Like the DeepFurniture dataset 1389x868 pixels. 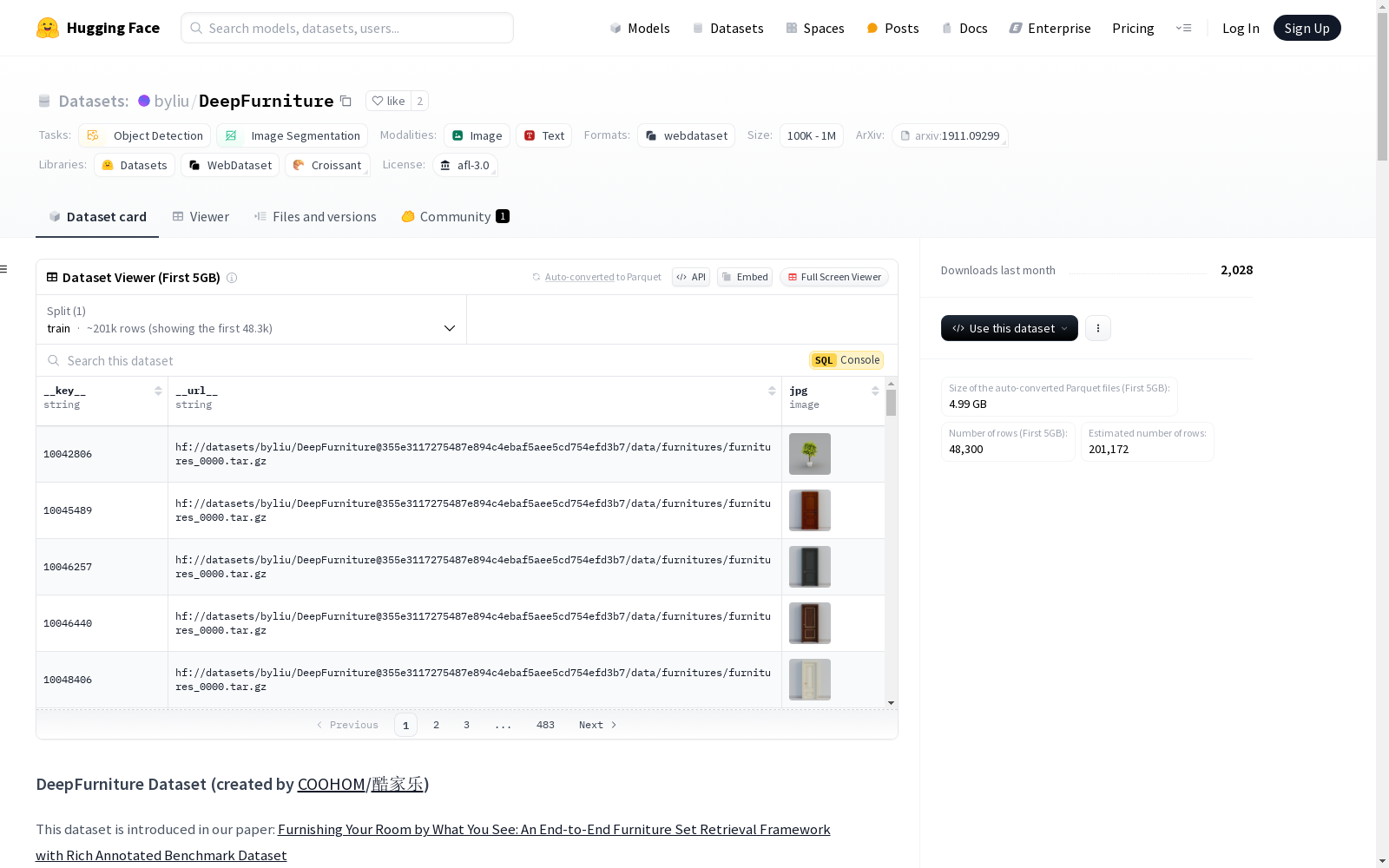tap(388, 101)
